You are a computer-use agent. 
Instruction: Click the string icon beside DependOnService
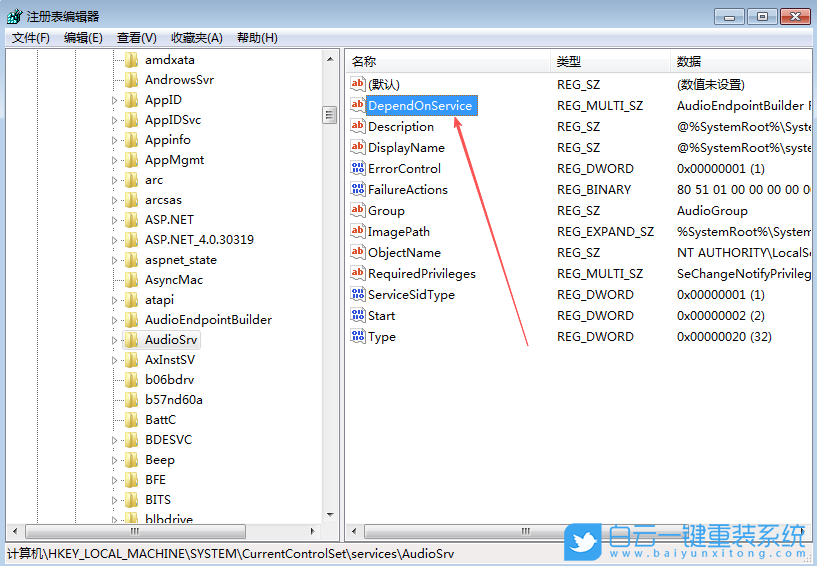(357, 105)
